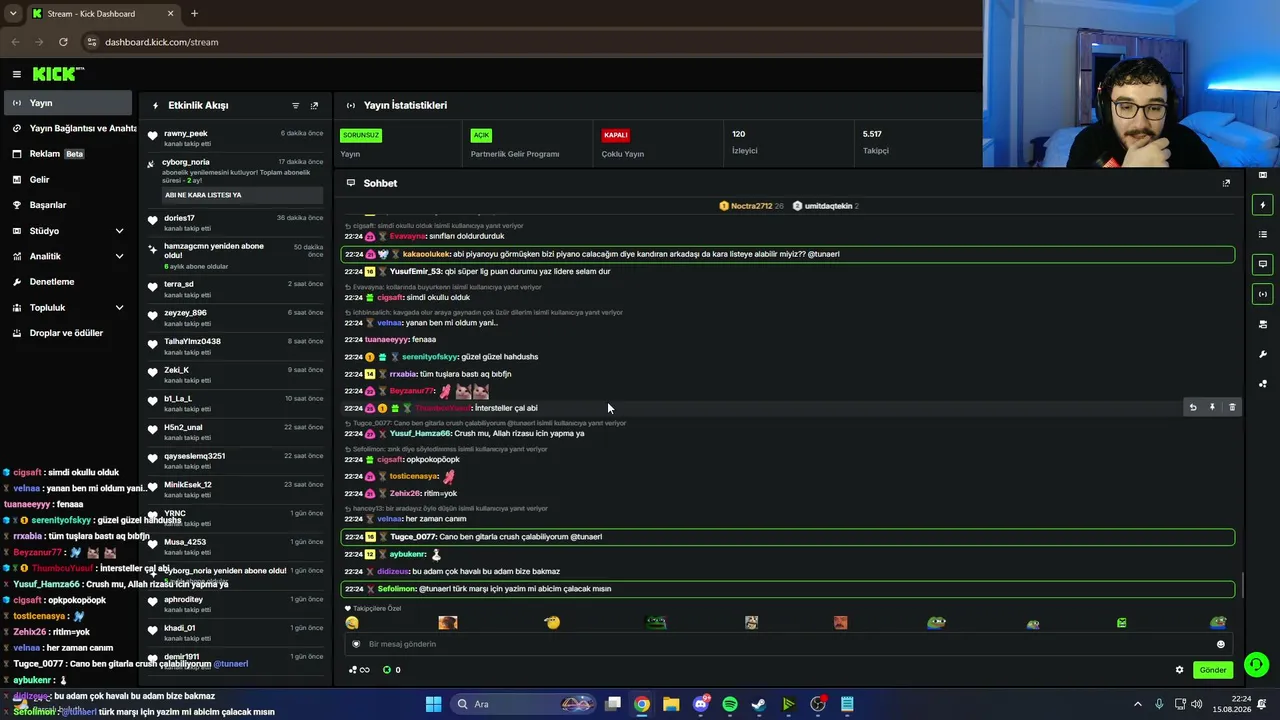Image resolution: width=1280 pixels, height=720 pixels.
Task: Delete the 'İntersteller çal abi' chat message
Action: [1232, 407]
